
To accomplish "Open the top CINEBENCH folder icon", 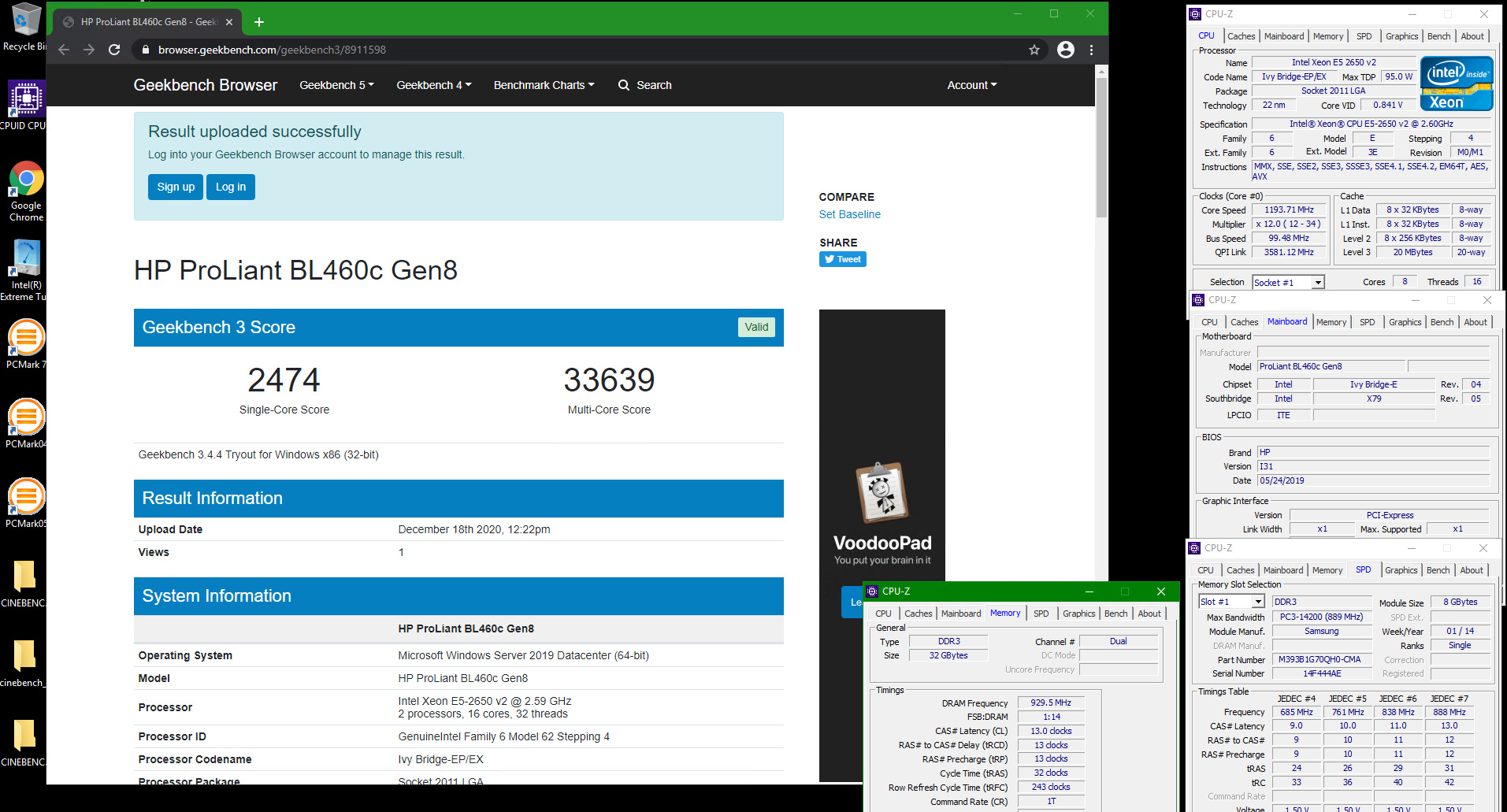I will coord(24,584).
